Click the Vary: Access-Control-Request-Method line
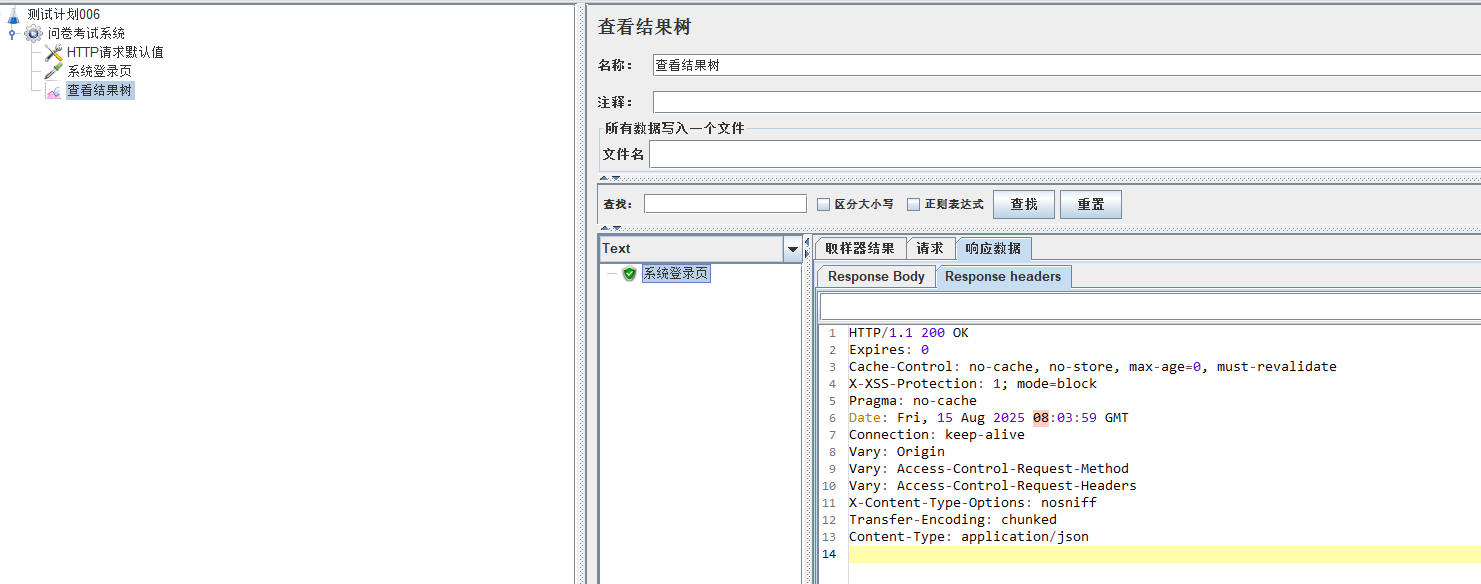1481x584 pixels. (988, 468)
